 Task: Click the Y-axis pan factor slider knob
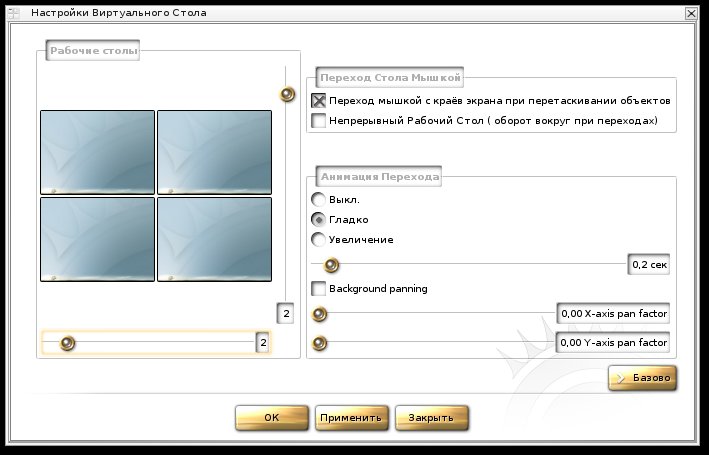(319, 343)
